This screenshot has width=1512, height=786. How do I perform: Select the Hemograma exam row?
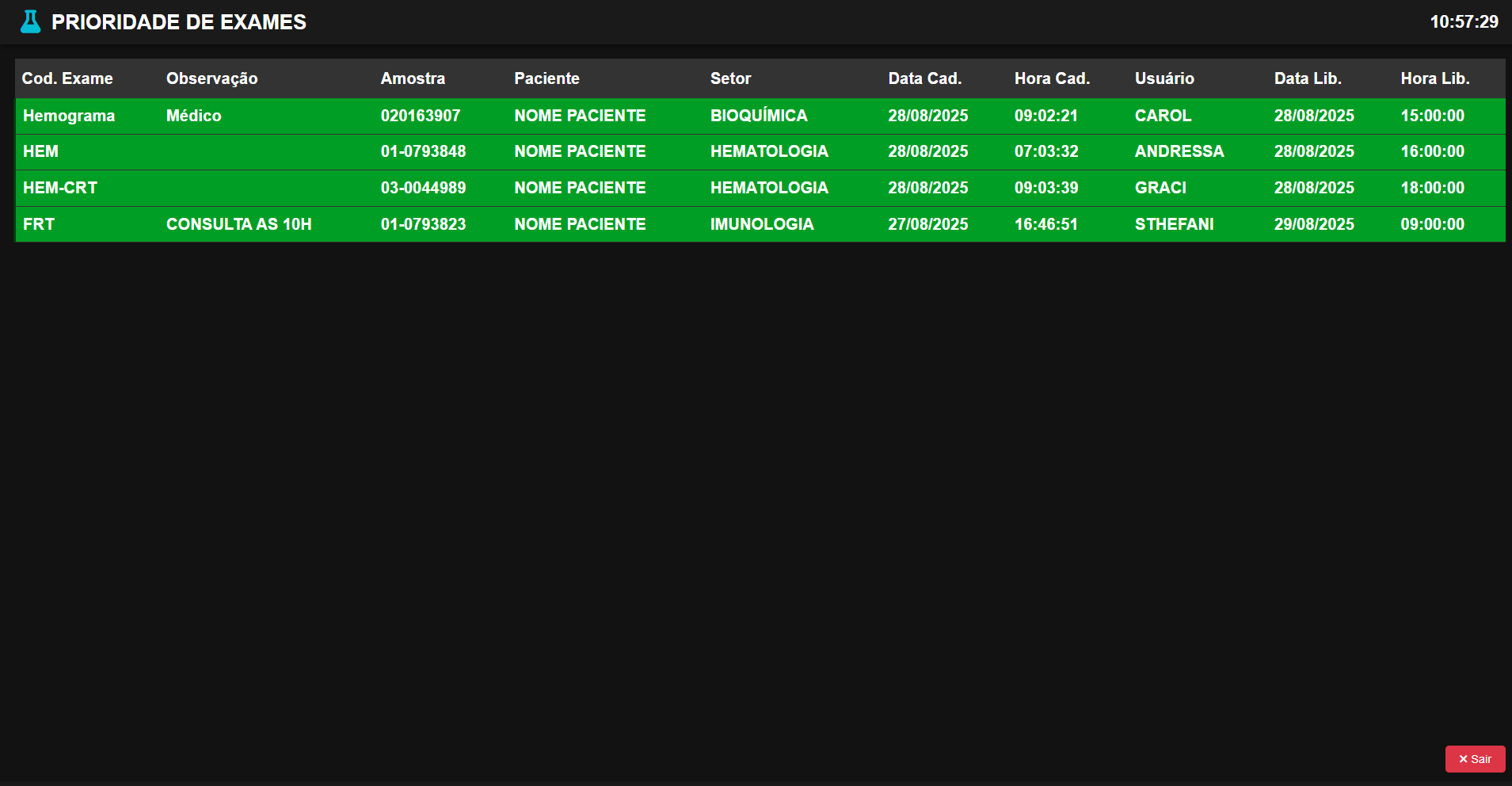point(69,116)
